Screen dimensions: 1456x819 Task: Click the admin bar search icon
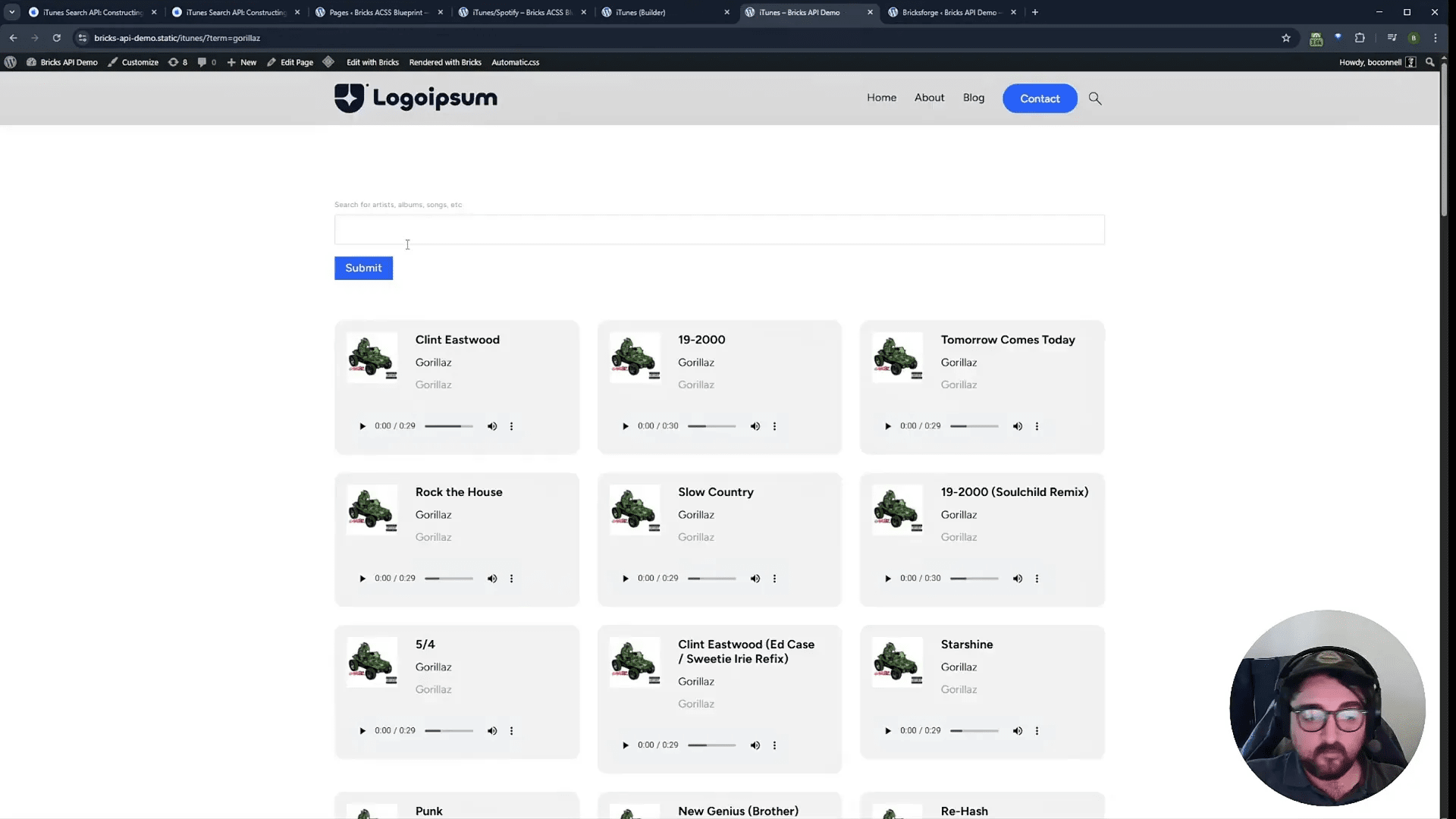coord(1430,62)
